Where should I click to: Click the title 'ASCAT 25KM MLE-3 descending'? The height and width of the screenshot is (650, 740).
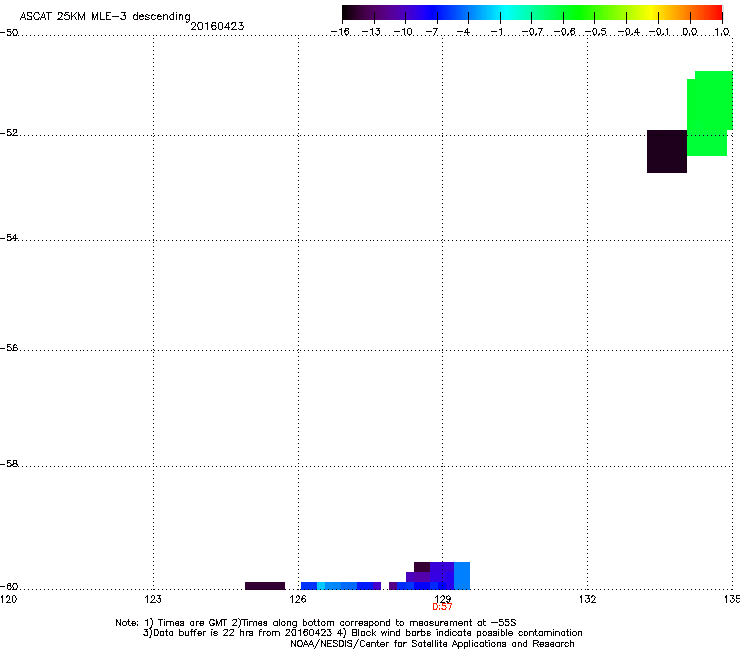(x=105, y=16)
